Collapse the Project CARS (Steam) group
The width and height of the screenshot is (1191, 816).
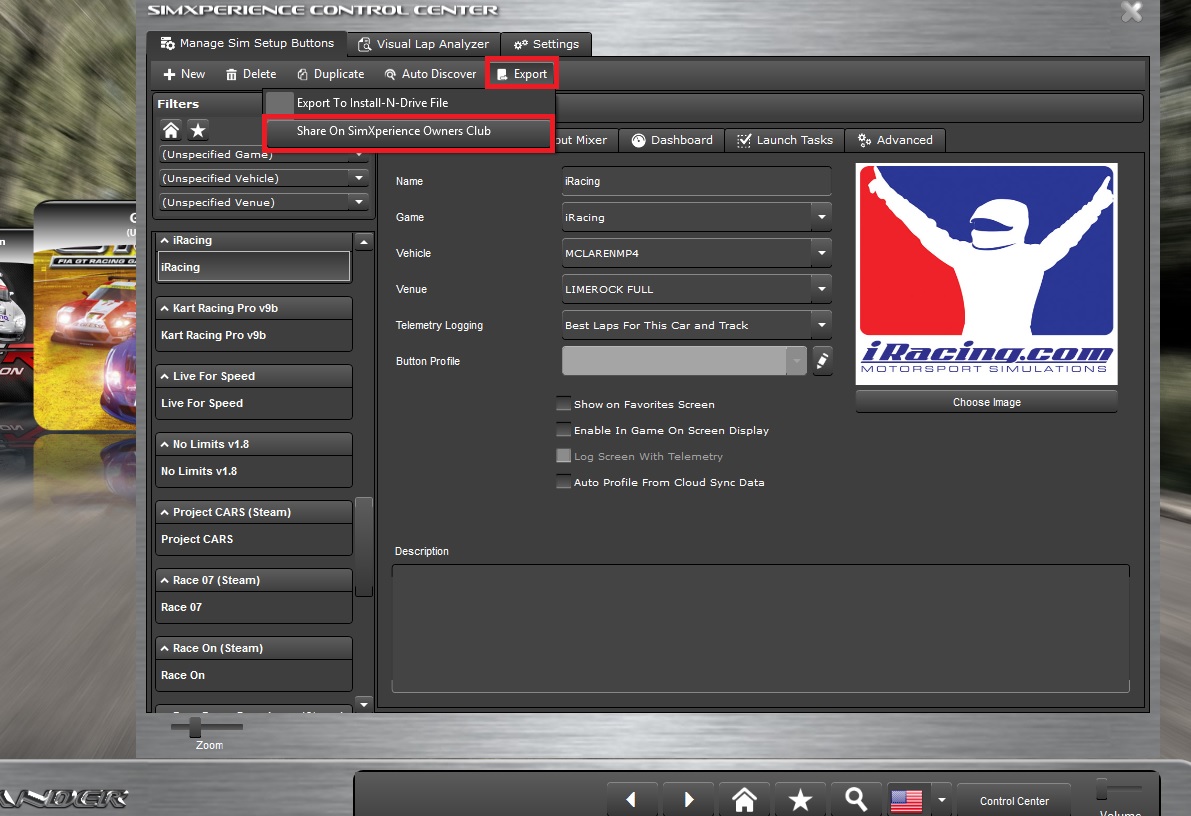click(x=165, y=512)
